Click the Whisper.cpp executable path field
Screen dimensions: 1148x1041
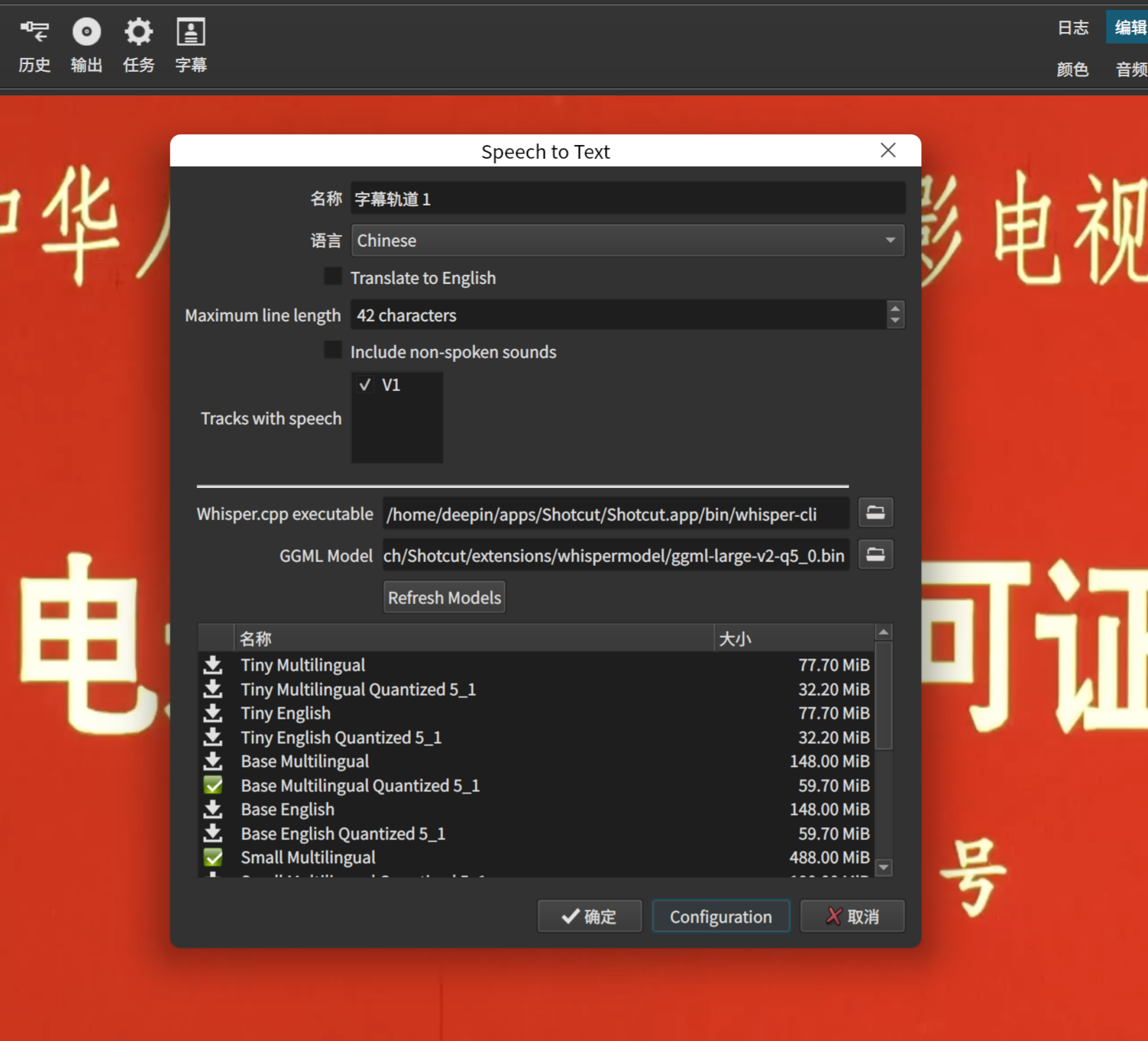point(616,514)
